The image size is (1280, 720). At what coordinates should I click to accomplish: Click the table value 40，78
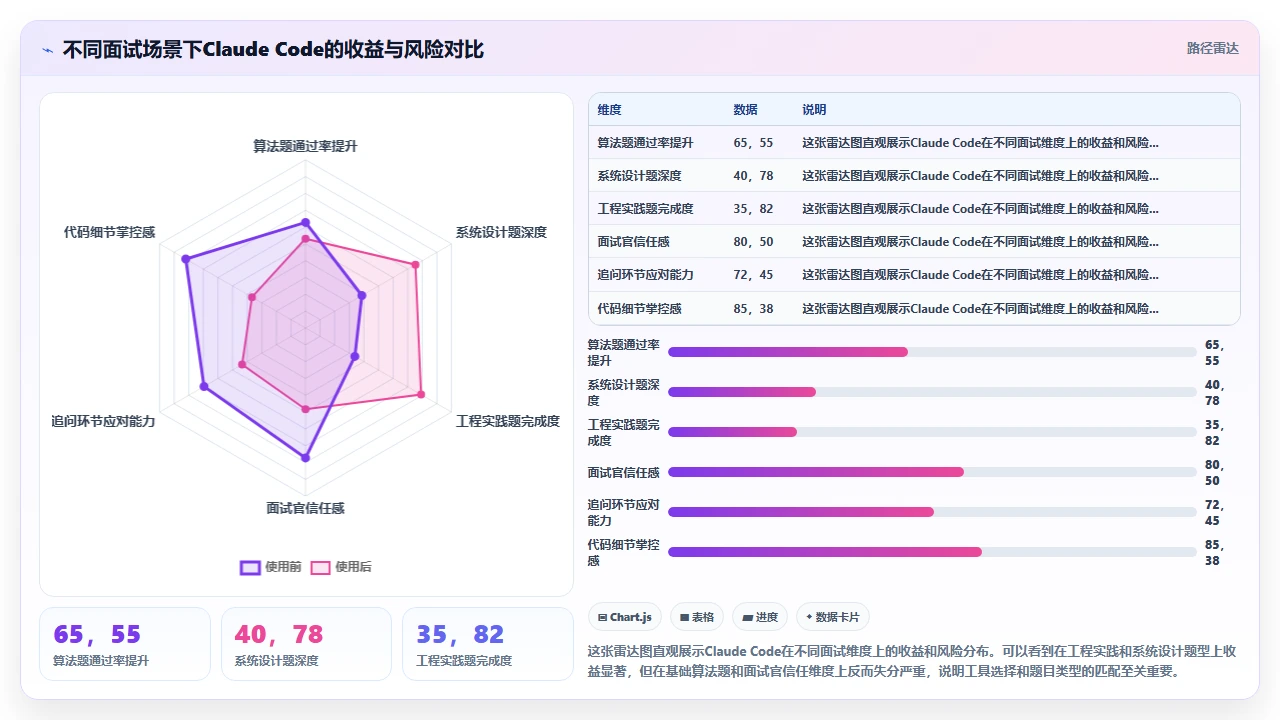[x=753, y=175]
